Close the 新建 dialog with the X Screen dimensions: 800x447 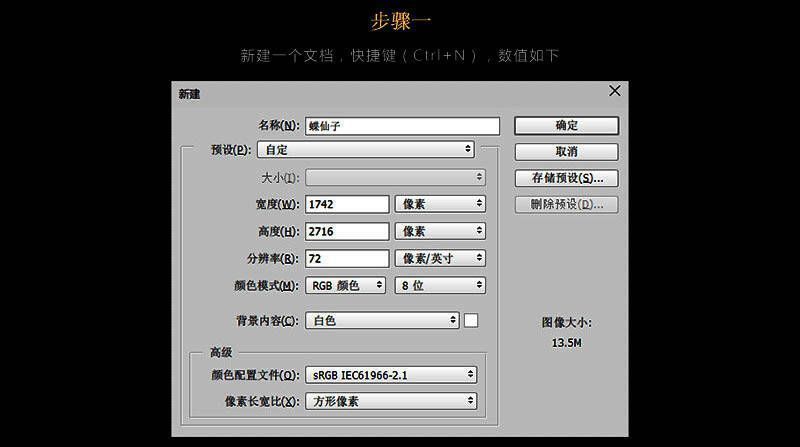(615, 92)
